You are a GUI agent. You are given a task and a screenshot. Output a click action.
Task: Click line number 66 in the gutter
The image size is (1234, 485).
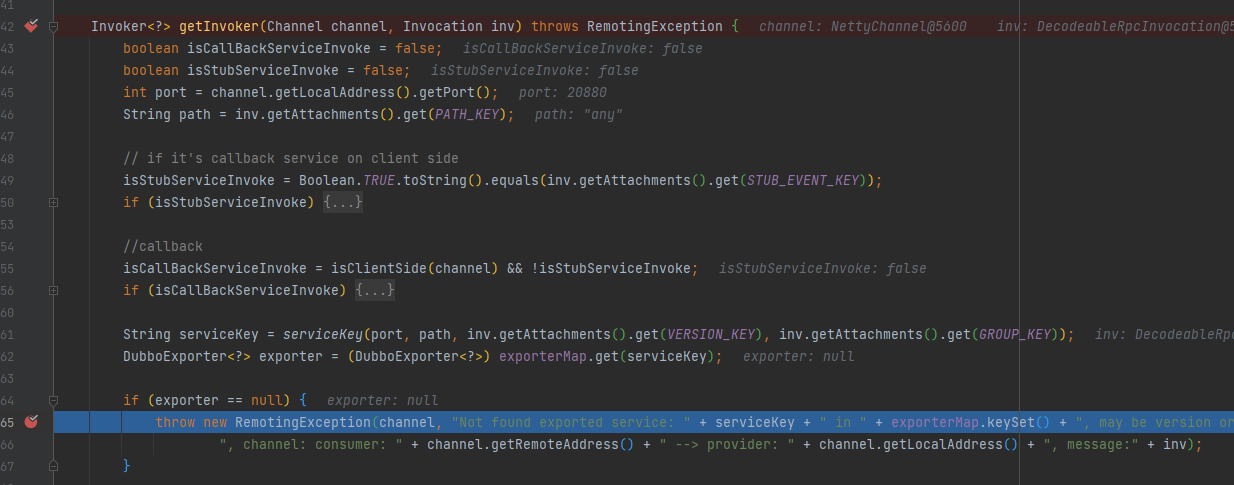coord(8,444)
